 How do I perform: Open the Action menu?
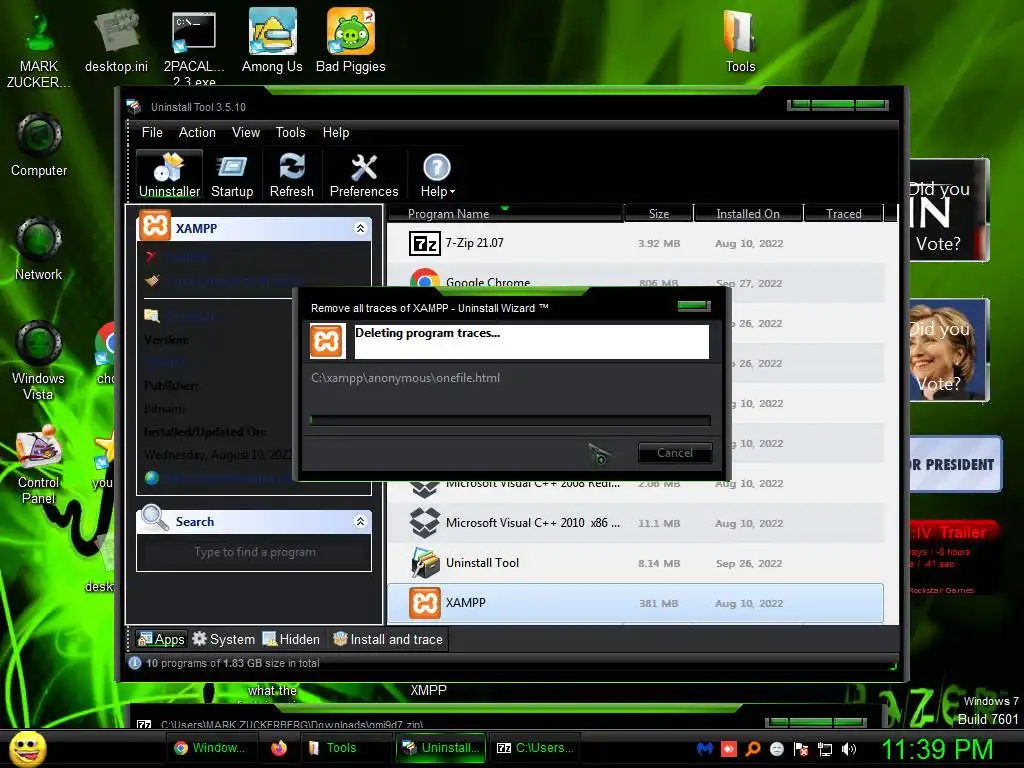(x=197, y=133)
